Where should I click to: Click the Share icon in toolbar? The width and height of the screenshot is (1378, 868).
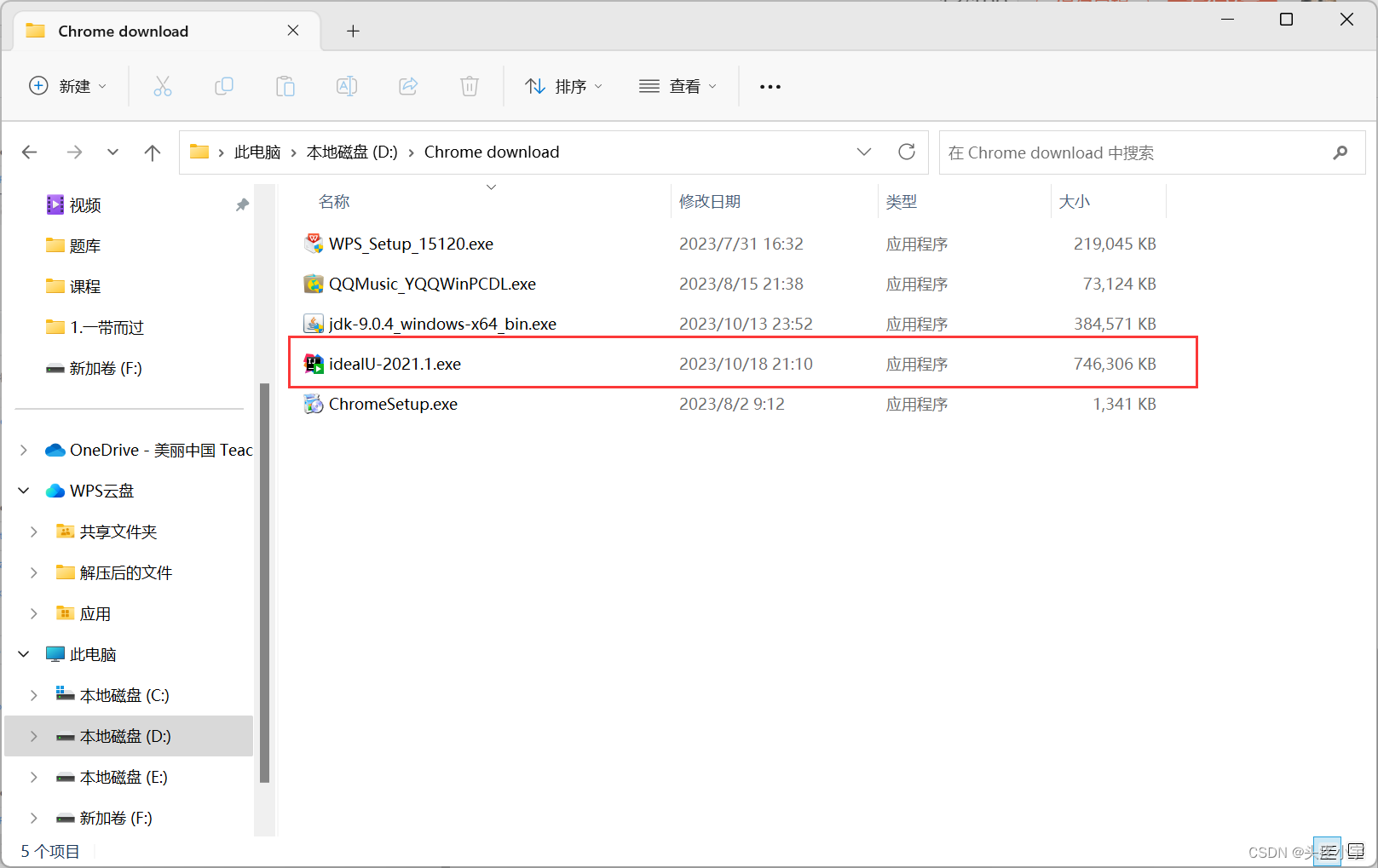[x=408, y=86]
